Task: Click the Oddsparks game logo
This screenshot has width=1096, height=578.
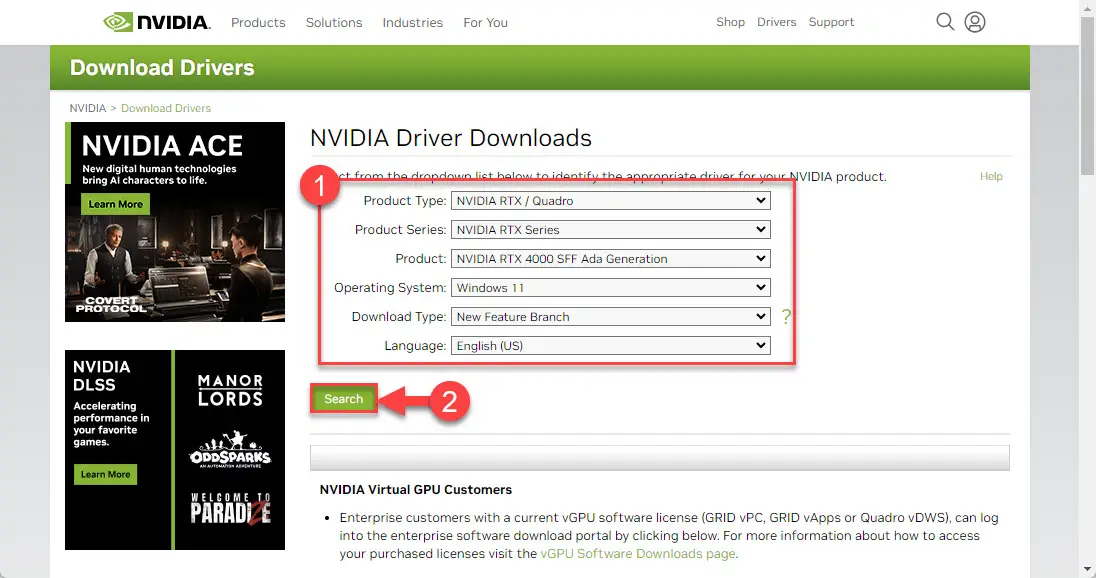Action: coord(230,449)
